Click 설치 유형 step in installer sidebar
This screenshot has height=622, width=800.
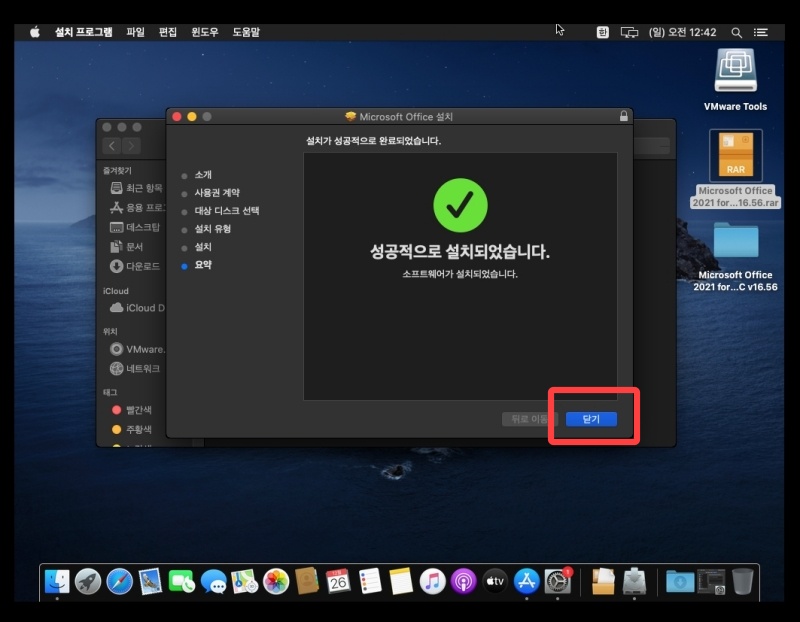[x=212, y=229]
